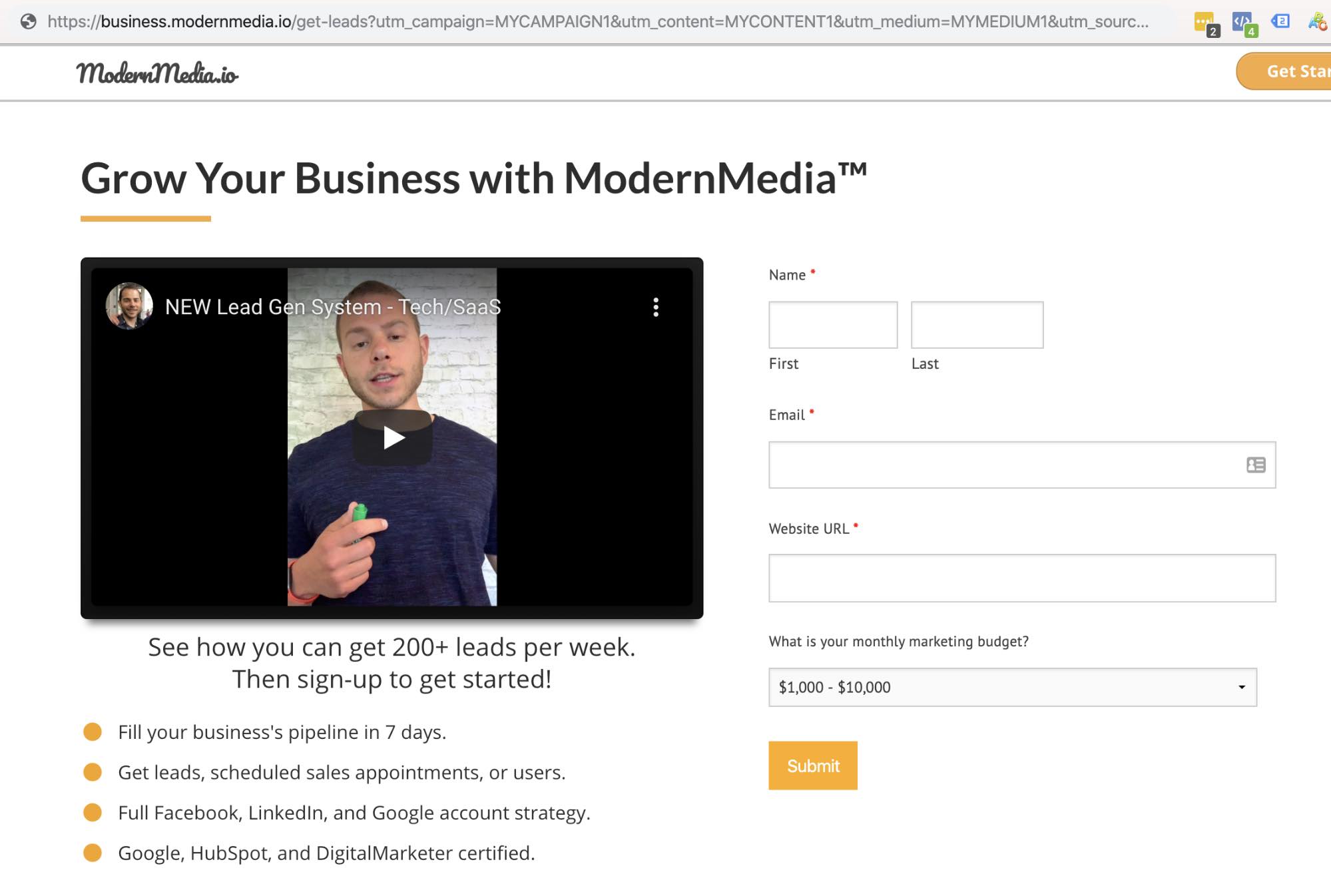Click the Name label

pos(787,275)
